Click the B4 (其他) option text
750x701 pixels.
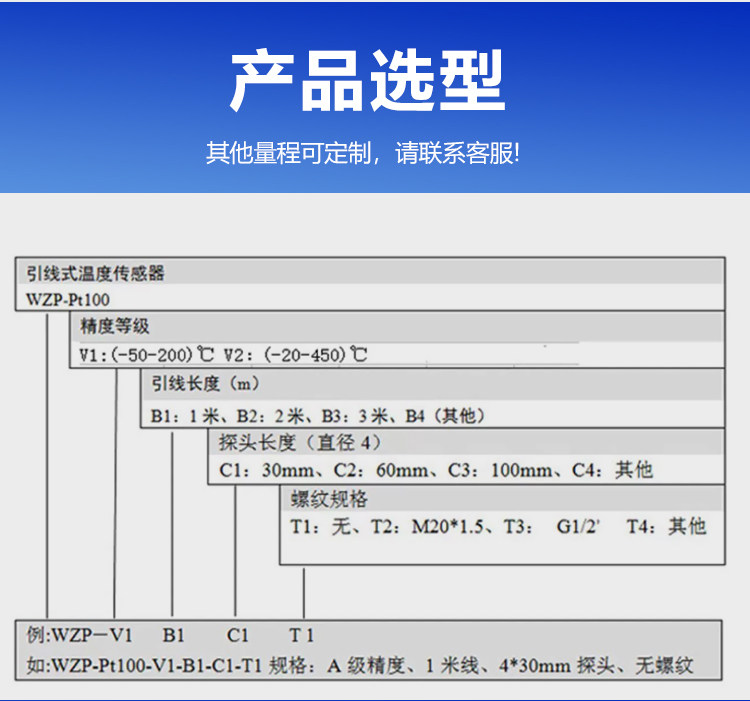tap(445, 416)
